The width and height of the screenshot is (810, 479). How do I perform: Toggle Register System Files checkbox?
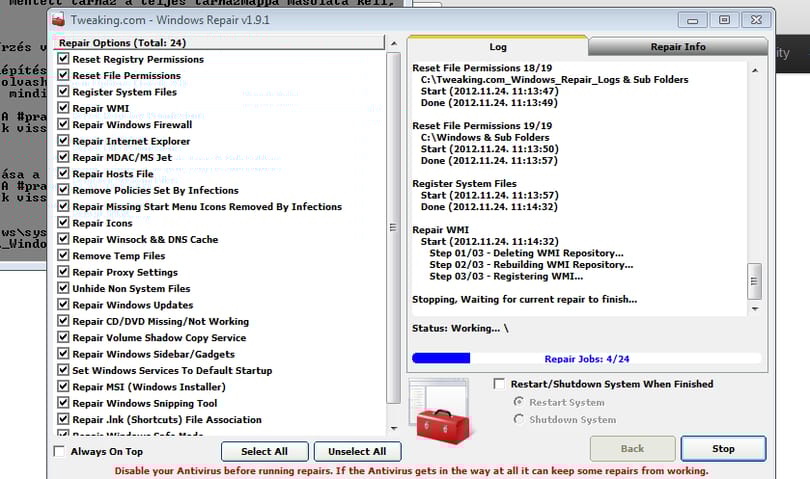tap(63, 91)
